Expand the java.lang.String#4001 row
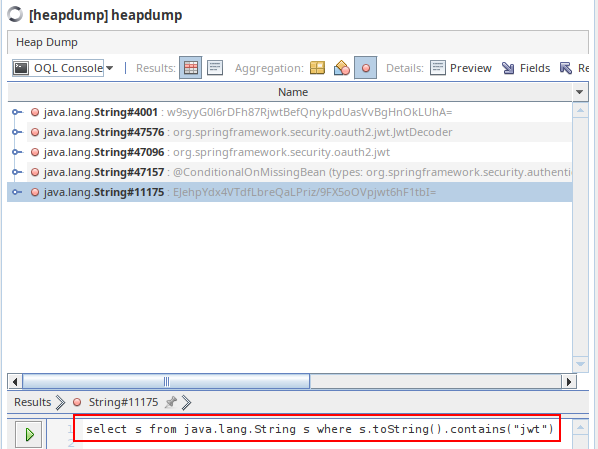Image resolution: width=598 pixels, height=449 pixels. click(x=16, y=112)
